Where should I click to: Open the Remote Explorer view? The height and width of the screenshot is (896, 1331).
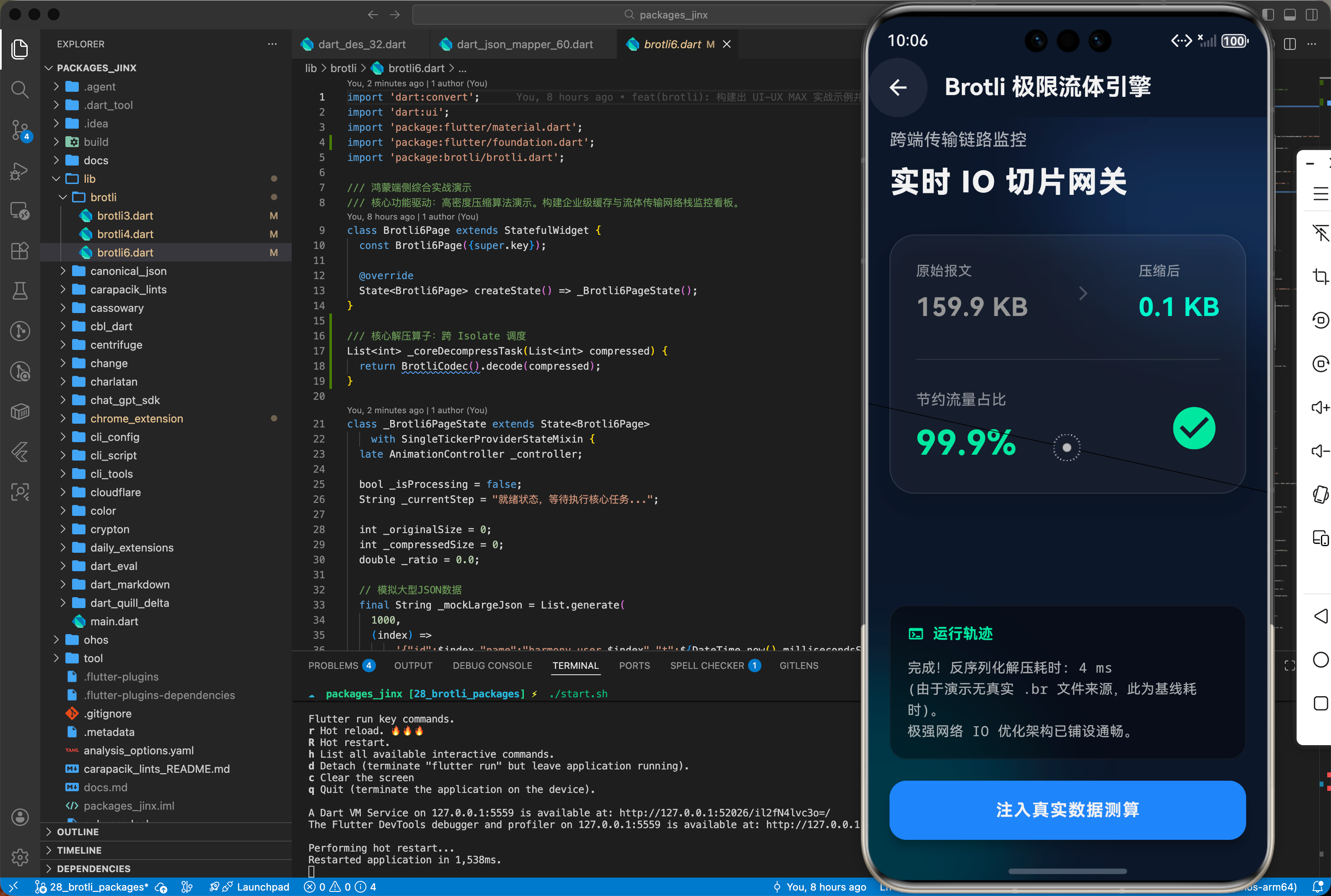click(20, 211)
